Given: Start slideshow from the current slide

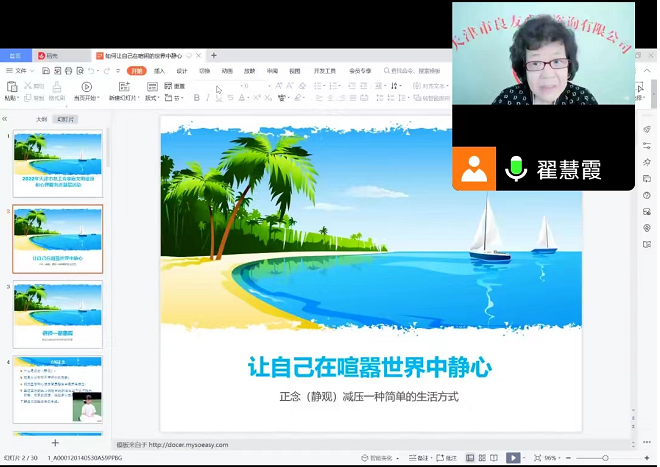Looking at the screenshot, I should tap(84, 88).
